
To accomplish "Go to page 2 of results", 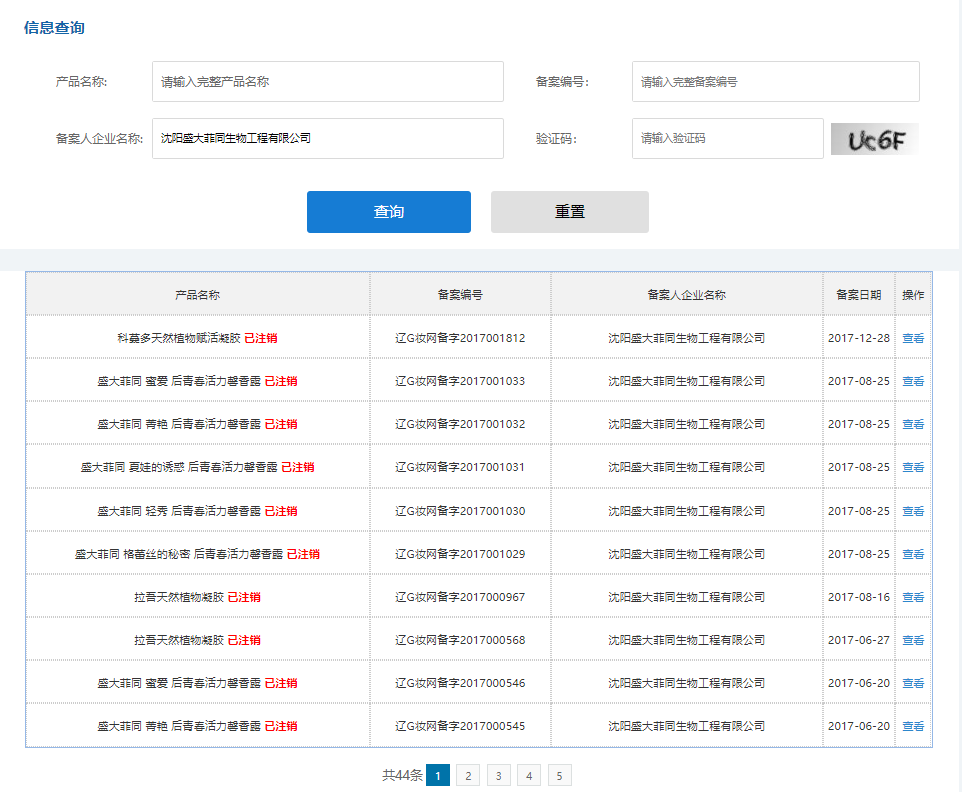I will [467, 775].
